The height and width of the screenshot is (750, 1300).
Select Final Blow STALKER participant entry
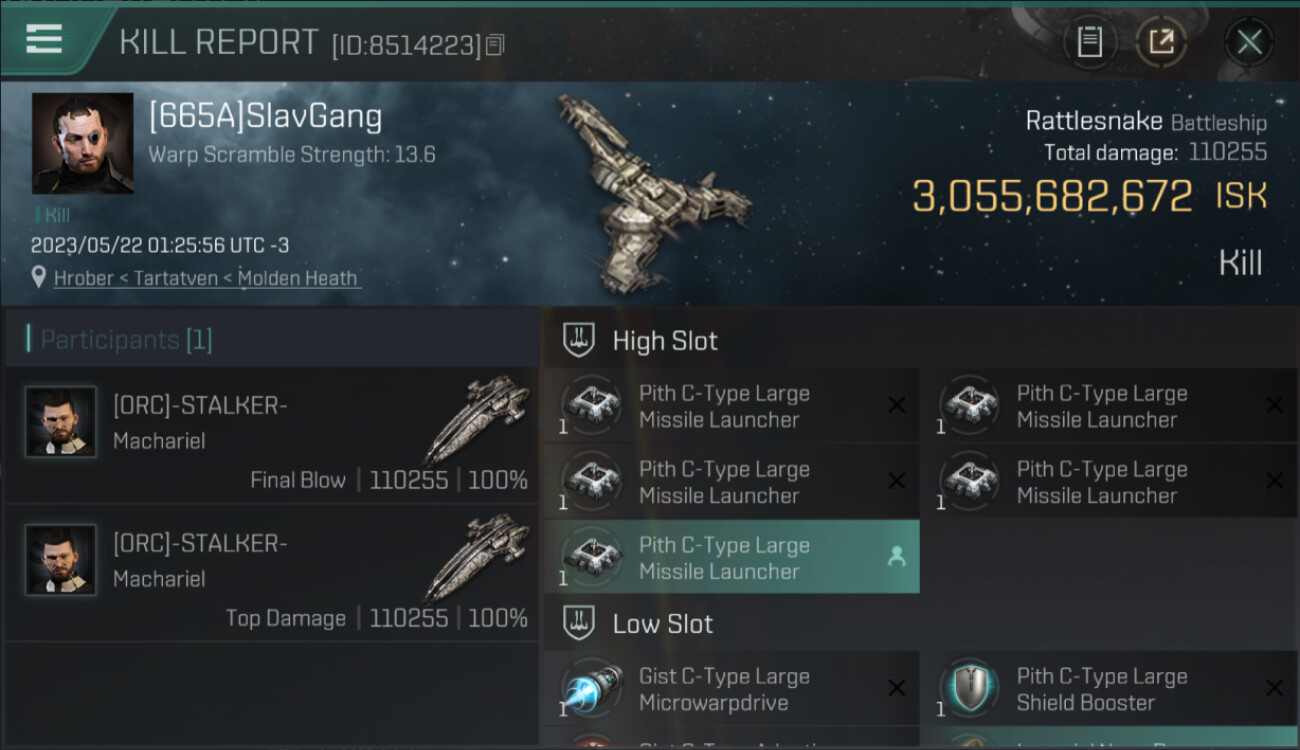[272, 435]
